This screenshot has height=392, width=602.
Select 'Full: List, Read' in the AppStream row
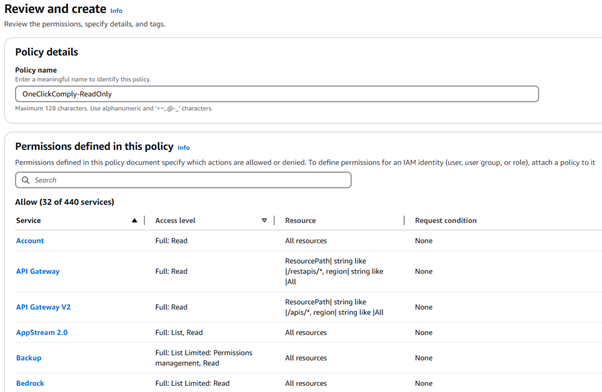pyautogui.click(x=179, y=332)
